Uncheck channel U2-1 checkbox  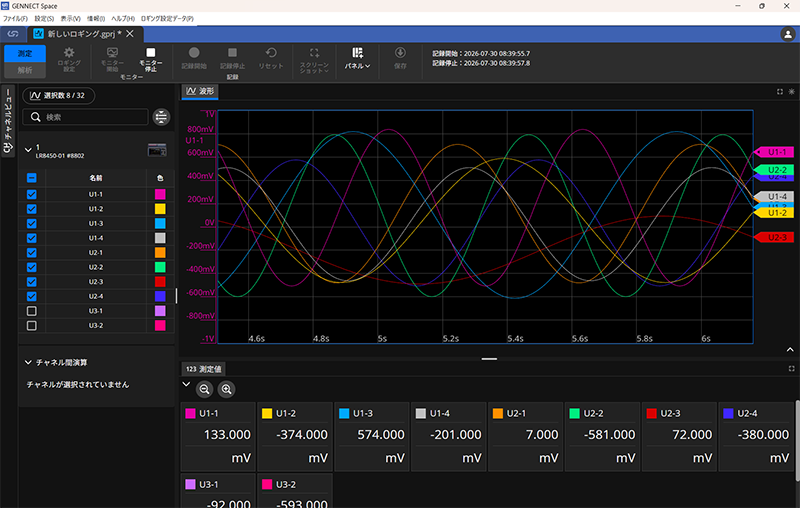tap(32, 252)
